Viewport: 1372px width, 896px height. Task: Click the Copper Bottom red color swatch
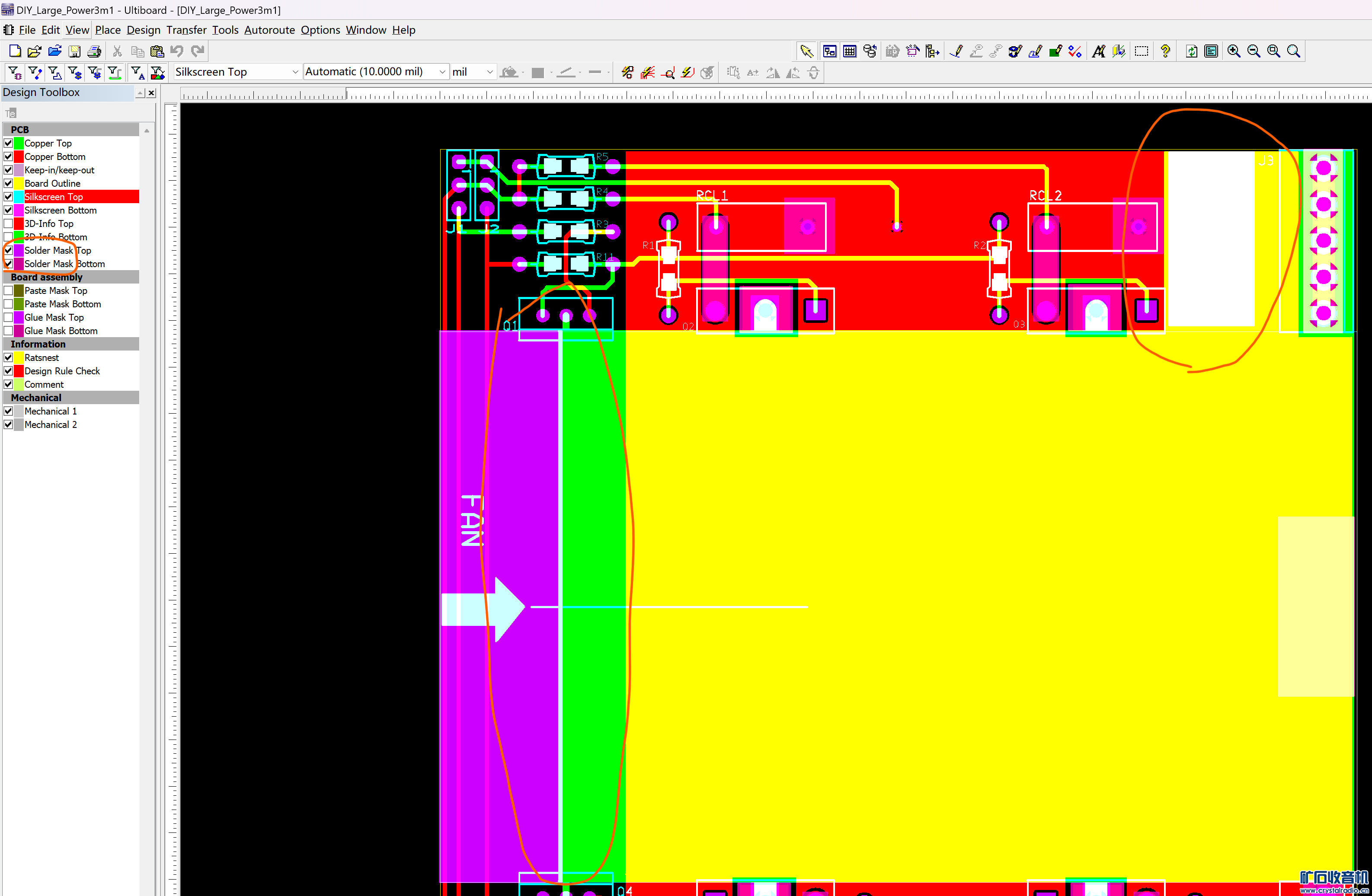point(19,157)
